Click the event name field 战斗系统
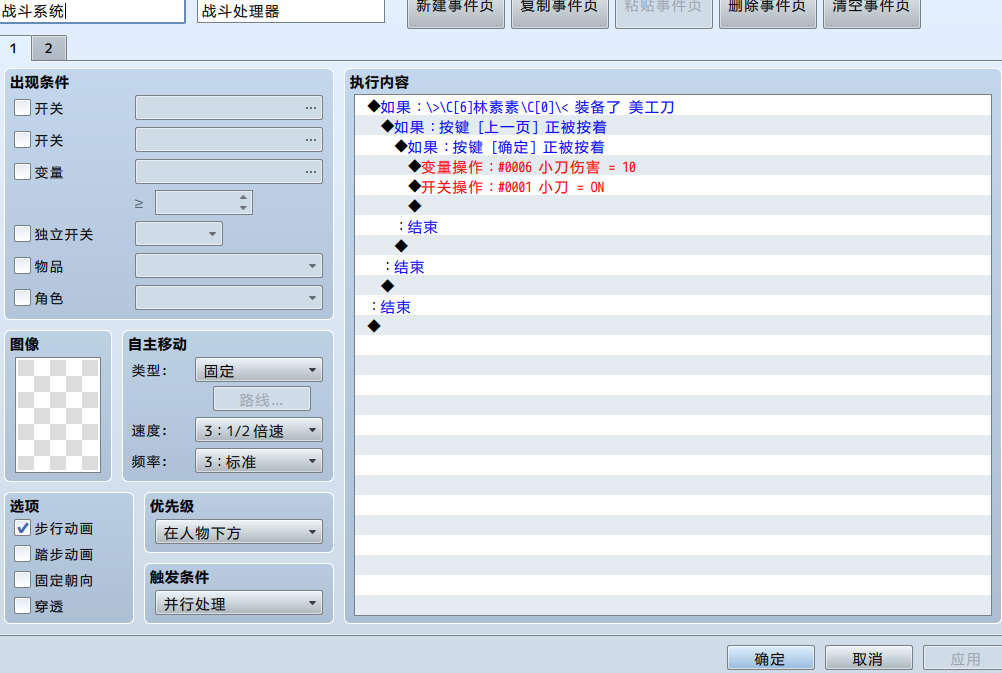This screenshot has height=673, width=1002. 92,12
